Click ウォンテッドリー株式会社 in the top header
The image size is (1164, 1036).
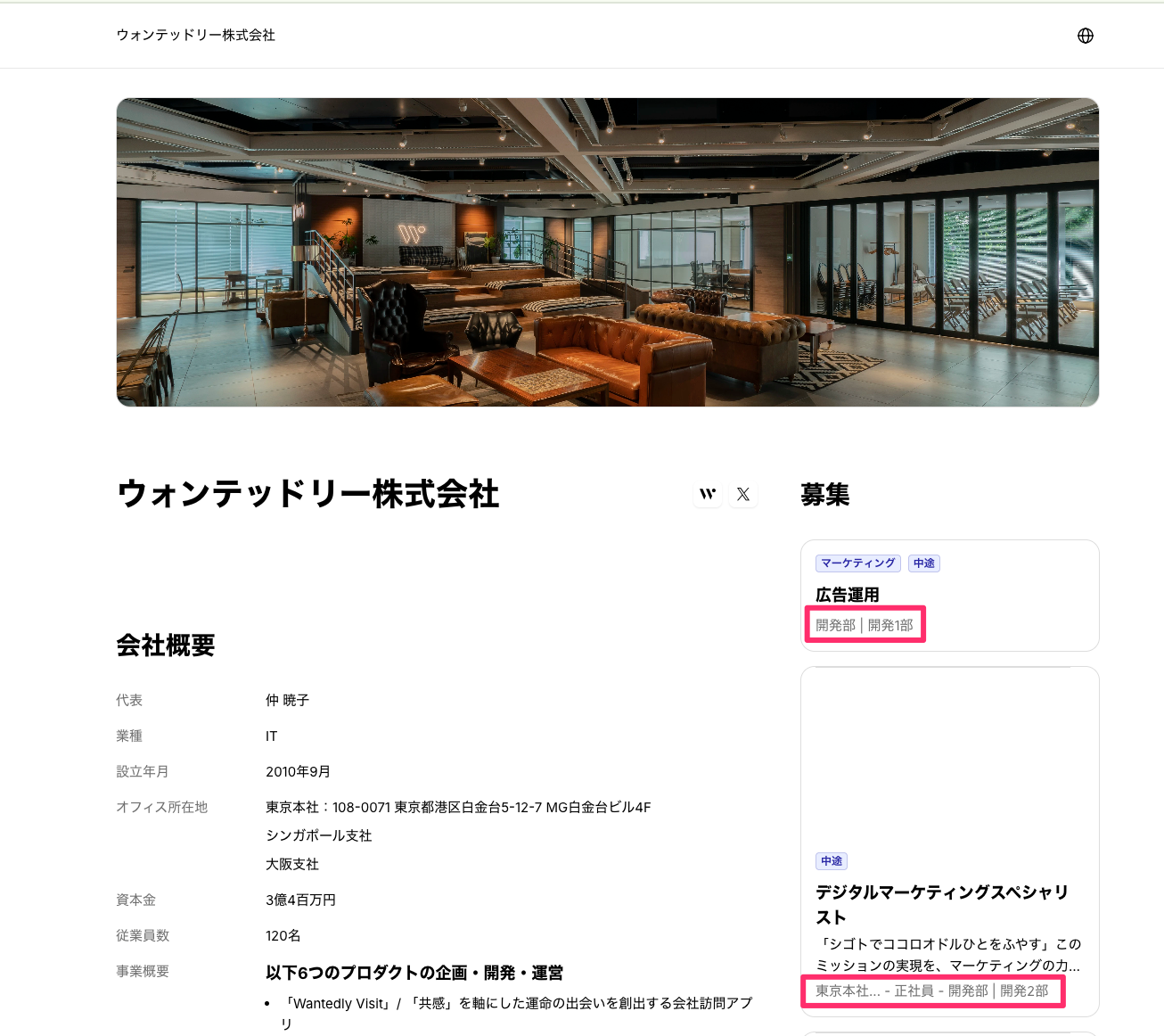(x=195, y=35)
